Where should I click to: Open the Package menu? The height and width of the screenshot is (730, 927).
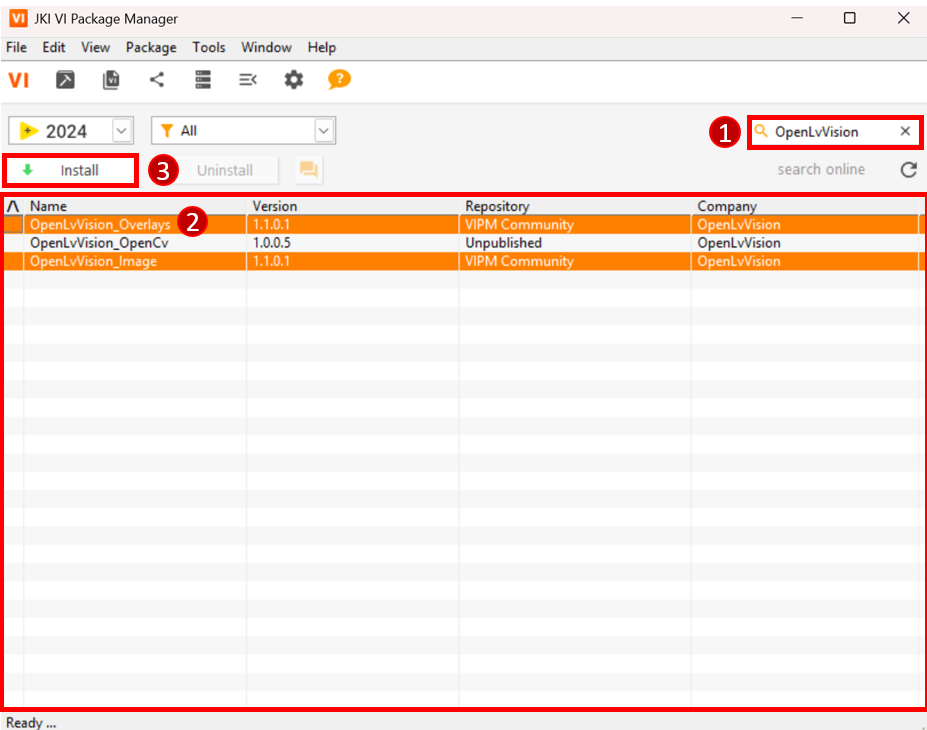[151, 47]
